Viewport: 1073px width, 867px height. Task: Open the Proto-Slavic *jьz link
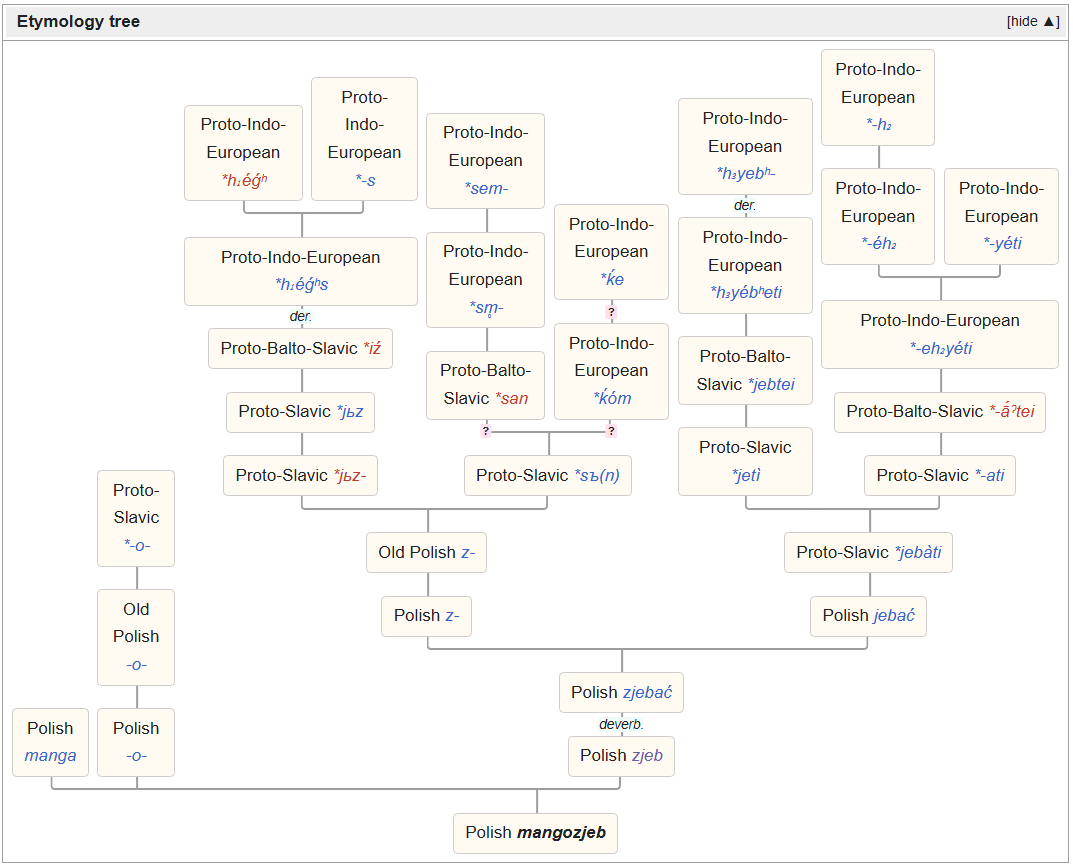350,411
